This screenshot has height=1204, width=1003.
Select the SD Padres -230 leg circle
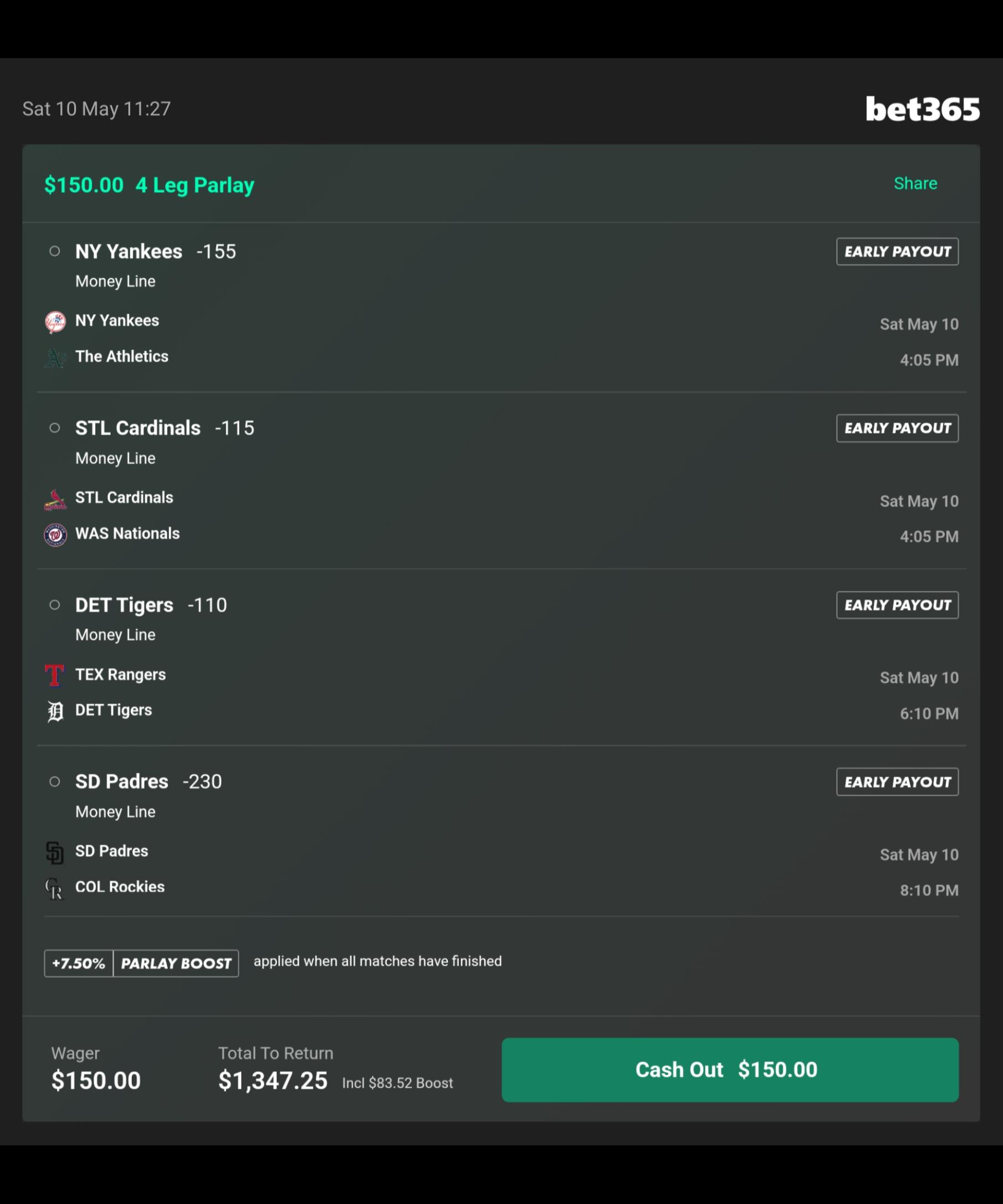[x=54, y=781]
